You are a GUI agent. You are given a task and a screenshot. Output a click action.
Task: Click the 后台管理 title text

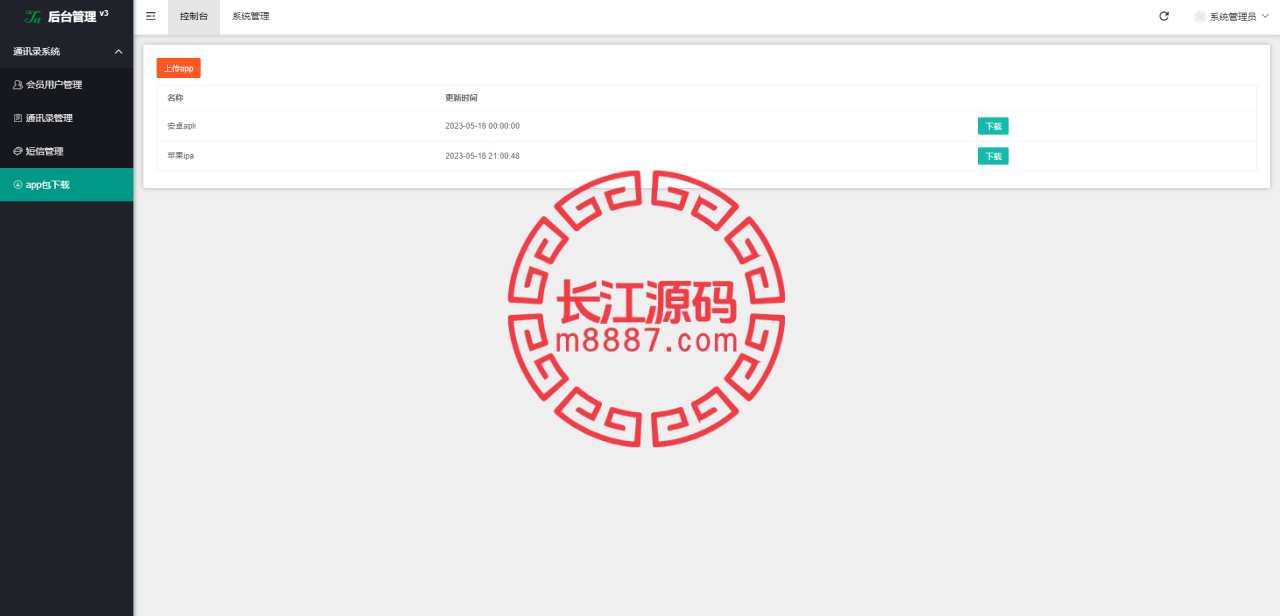72,17
